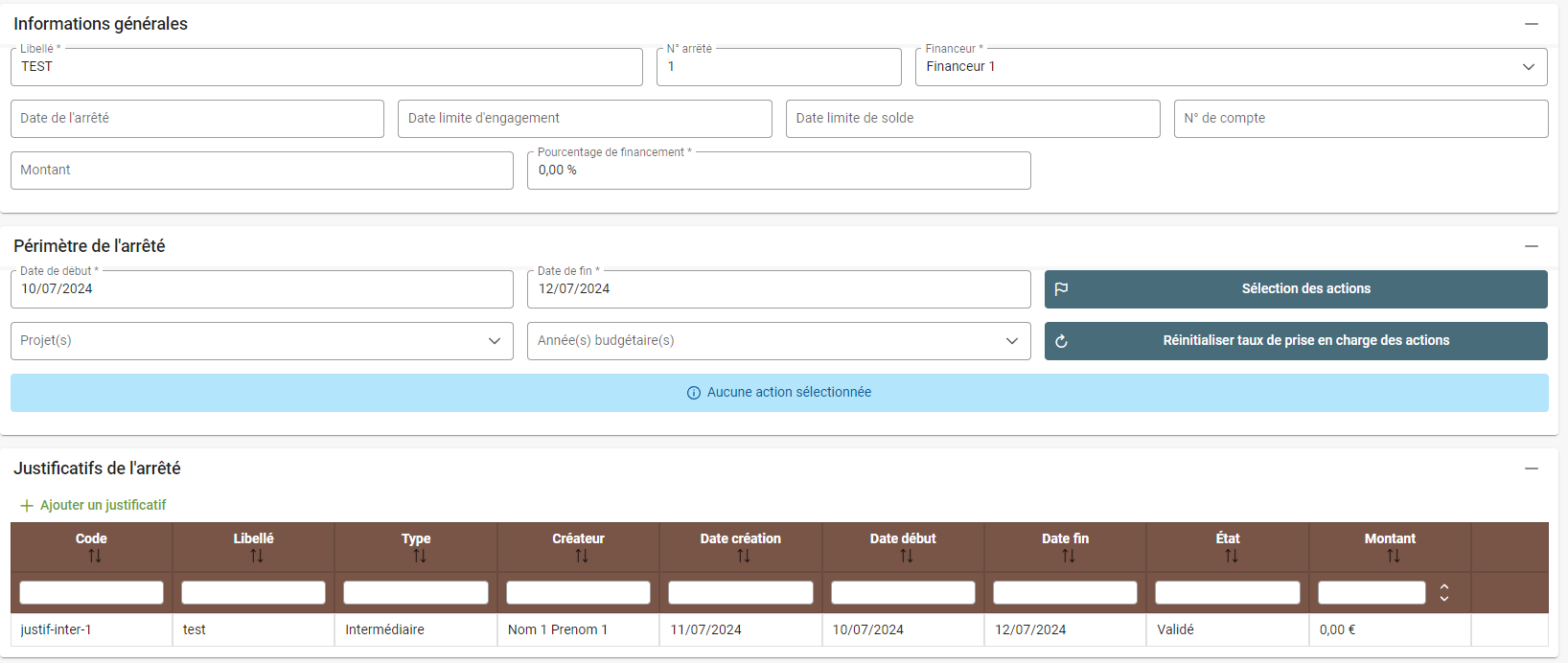Sort by Date fin column sort icon
The image size is (1568, 663).
(x=1068, y=556)
